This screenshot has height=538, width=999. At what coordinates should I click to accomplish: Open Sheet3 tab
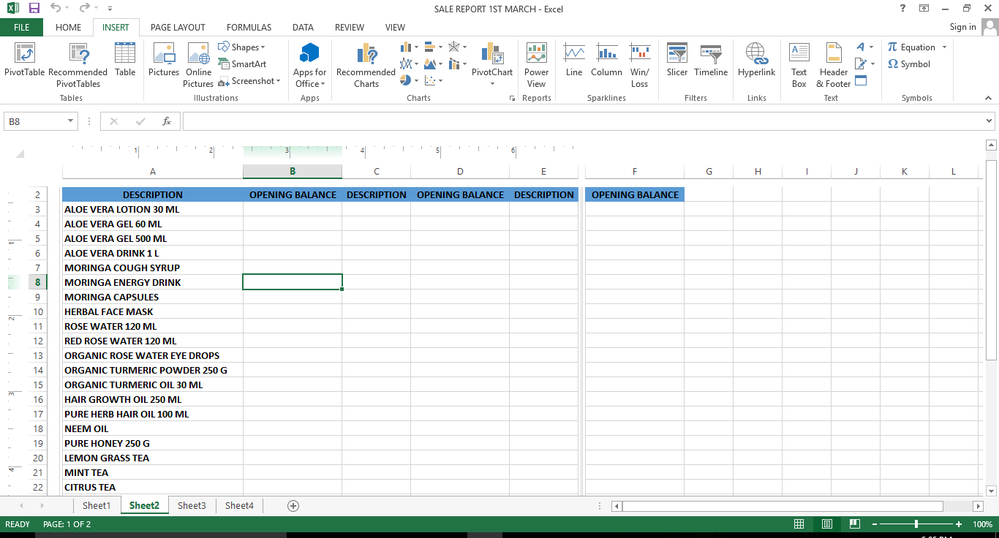coord(192,505)
